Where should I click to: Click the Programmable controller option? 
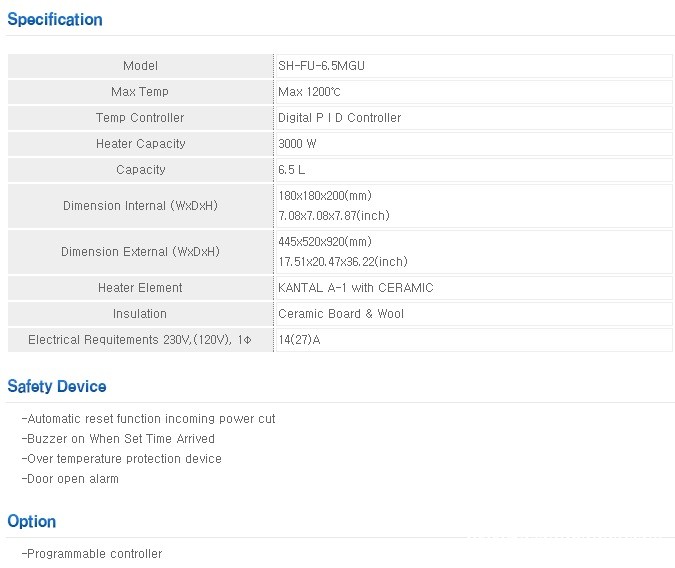pyautogui.click(x=91, y=554)
